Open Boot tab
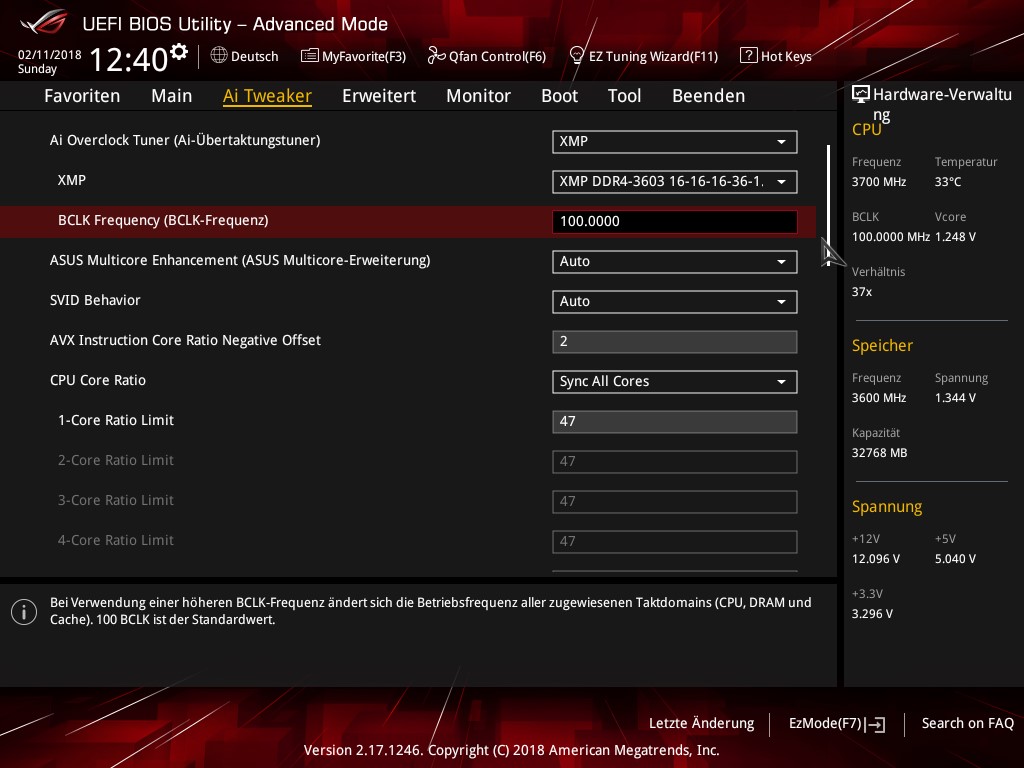This screenshot has width=1024, height=768. pyautogui.click(x=559, y=96)
